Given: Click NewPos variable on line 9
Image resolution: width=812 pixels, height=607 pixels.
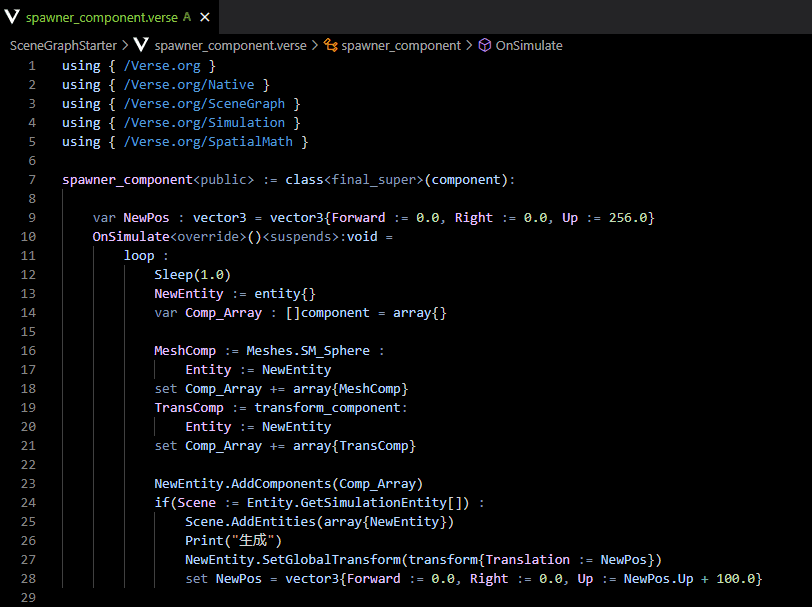Looking at the screenshot, I should 146,218.
